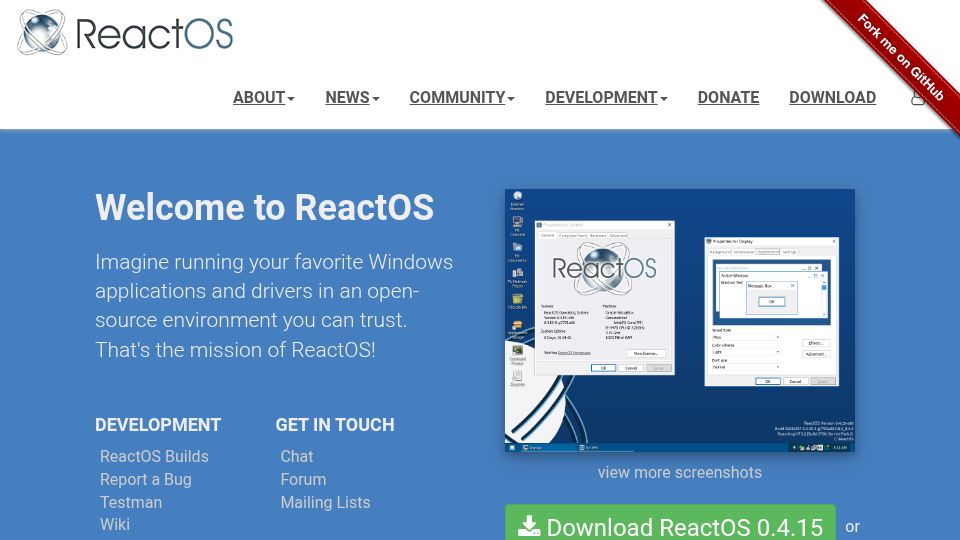960x540 pixels.
Task: Open the DOWNLOAD page from navigation
Action: pos(833,97)
